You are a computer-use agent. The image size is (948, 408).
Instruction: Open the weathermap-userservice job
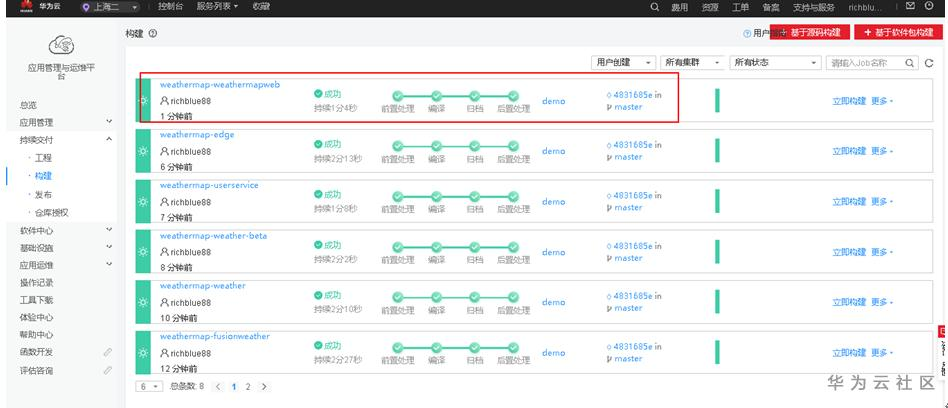pos(209,185)
